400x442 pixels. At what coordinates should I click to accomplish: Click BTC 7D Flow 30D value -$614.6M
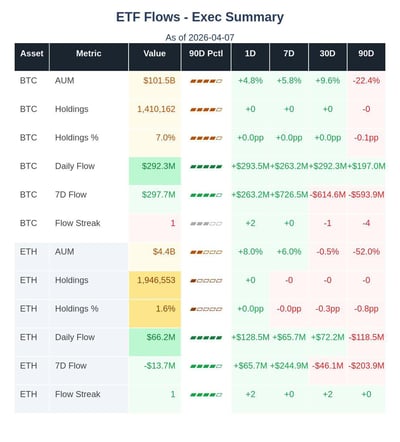(x=328, y=195)
